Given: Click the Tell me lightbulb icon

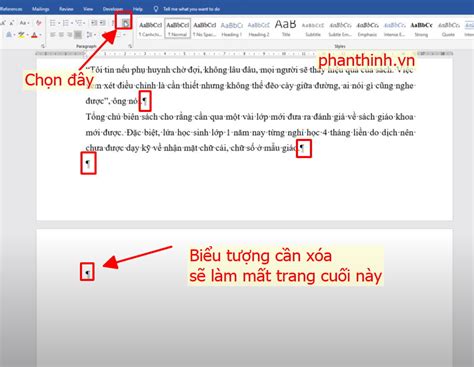Looking at the screenshot, I should (156, 9).
